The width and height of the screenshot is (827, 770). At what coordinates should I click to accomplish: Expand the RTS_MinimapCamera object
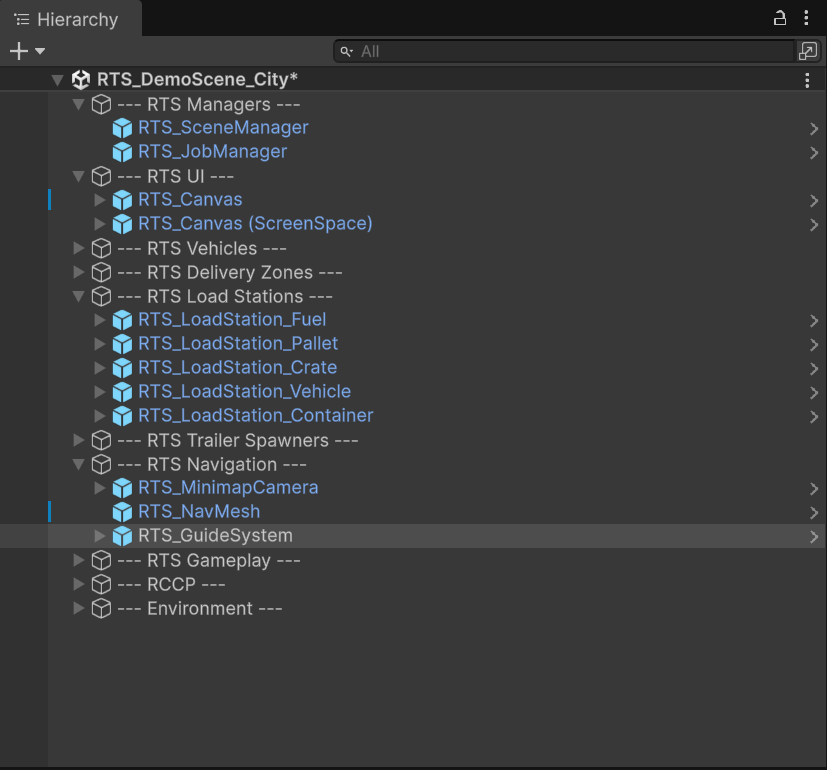coord(100,488)
